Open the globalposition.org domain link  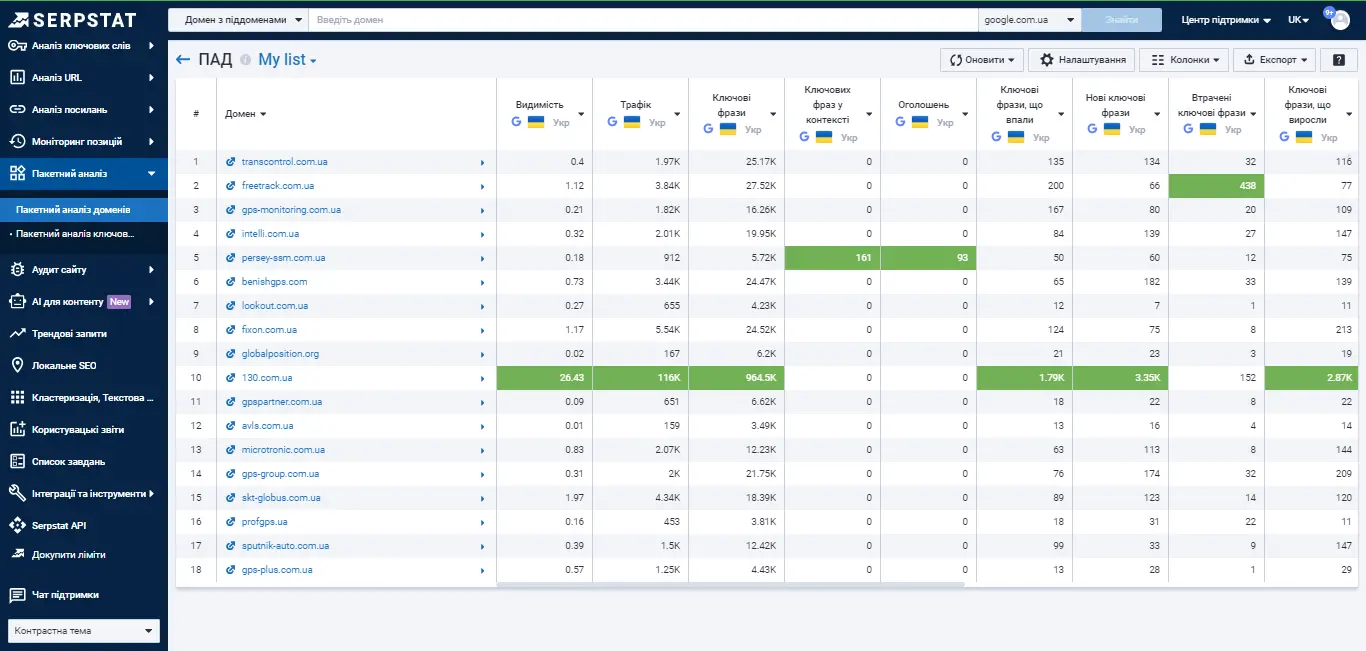pos(280,354)
